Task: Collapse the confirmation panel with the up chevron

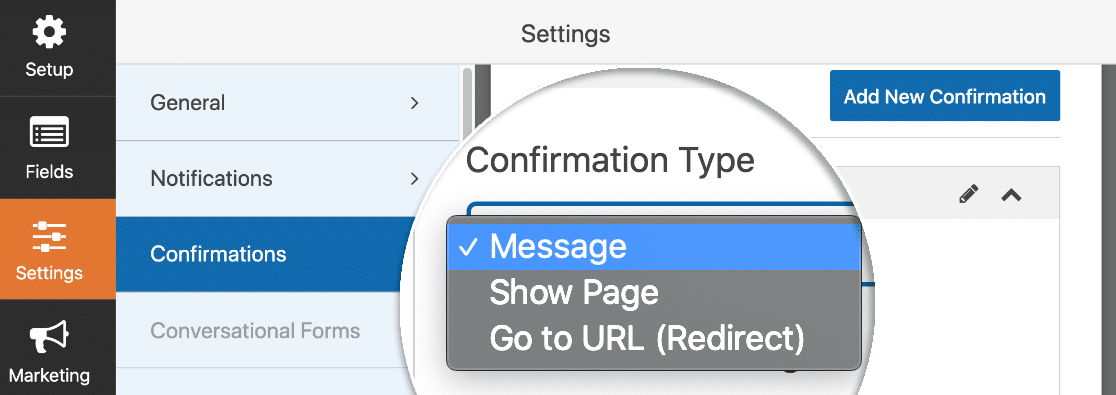Action: click(1011, 194)
